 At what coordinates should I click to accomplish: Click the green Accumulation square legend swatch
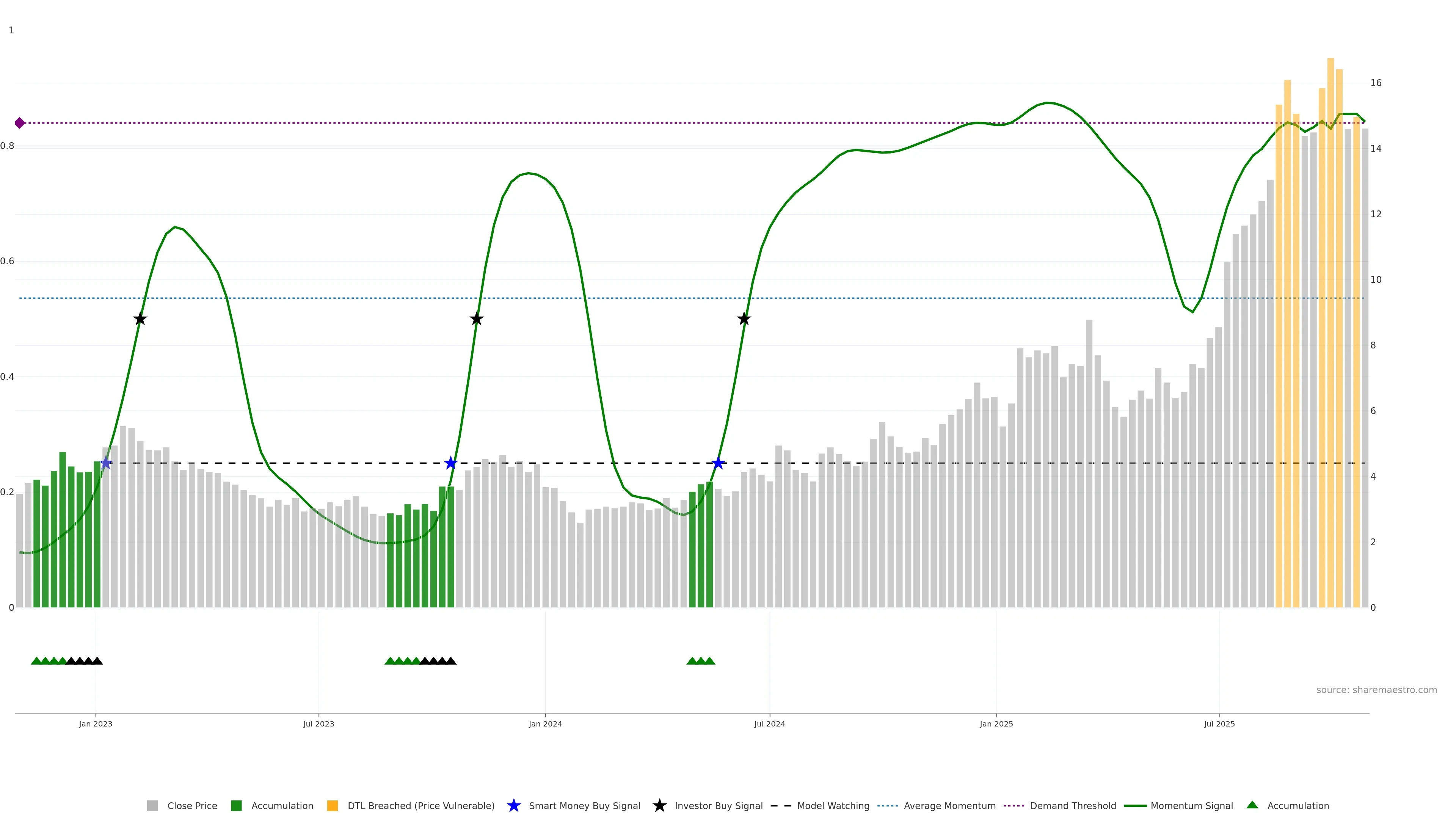point(236,806)
